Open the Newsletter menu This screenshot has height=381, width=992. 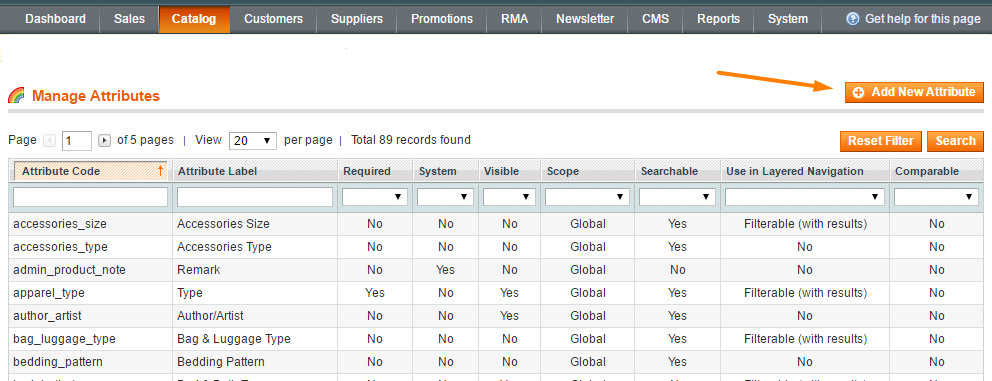click(585, 19)
